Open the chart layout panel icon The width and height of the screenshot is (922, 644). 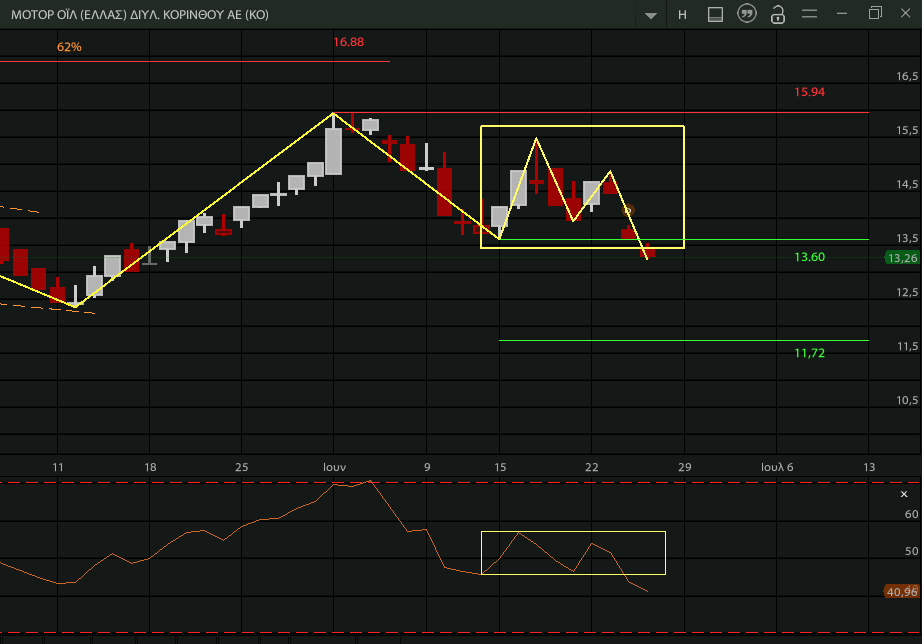(715, 14)
